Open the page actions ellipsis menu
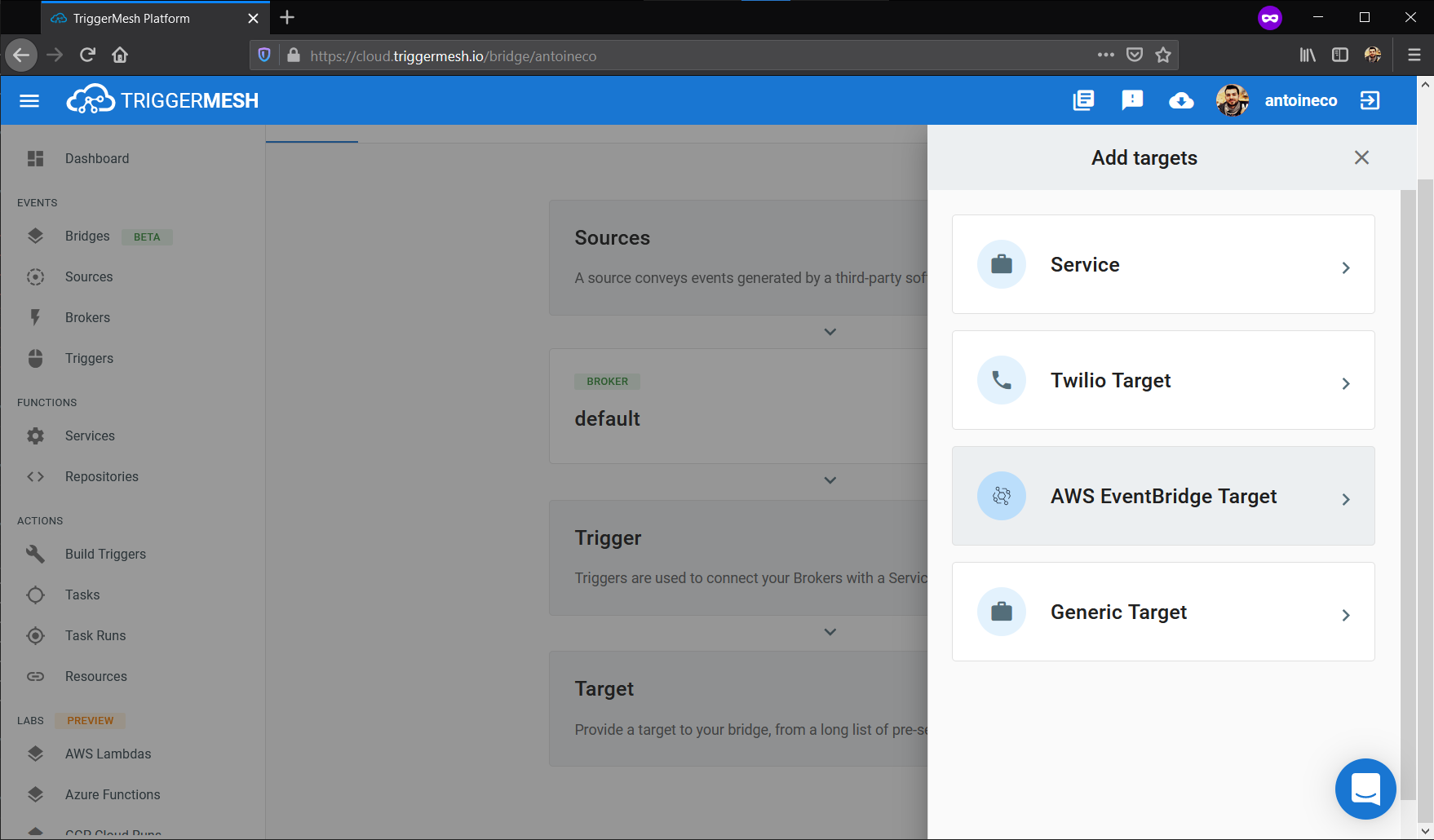 tap(1106, 55)
